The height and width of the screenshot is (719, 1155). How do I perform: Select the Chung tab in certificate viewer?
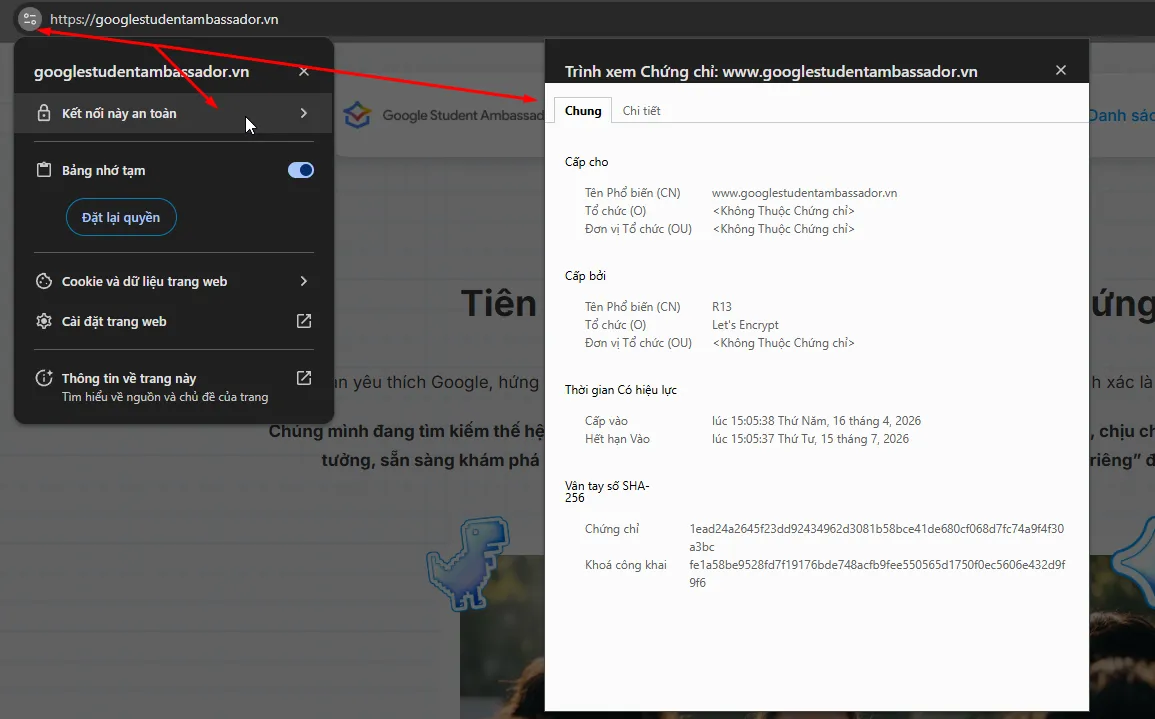pos(583,111)
